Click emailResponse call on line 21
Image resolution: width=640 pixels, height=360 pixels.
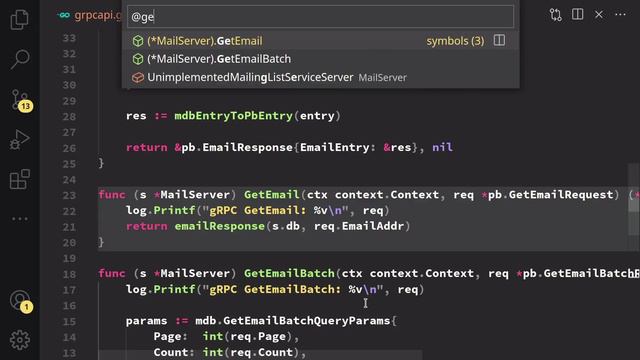(220, 226)
